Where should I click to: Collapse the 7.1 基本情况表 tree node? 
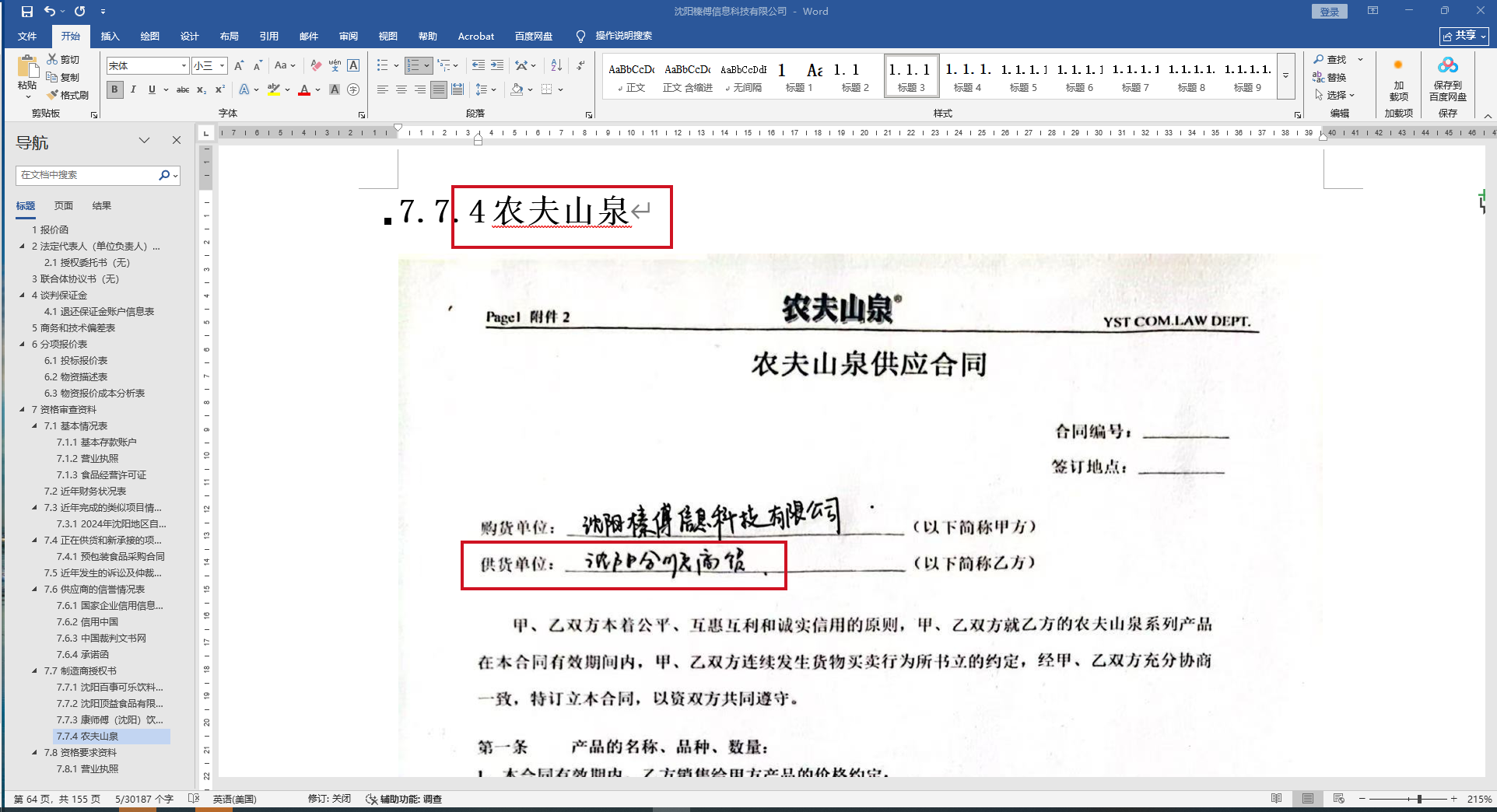click(x=34, y=425)
